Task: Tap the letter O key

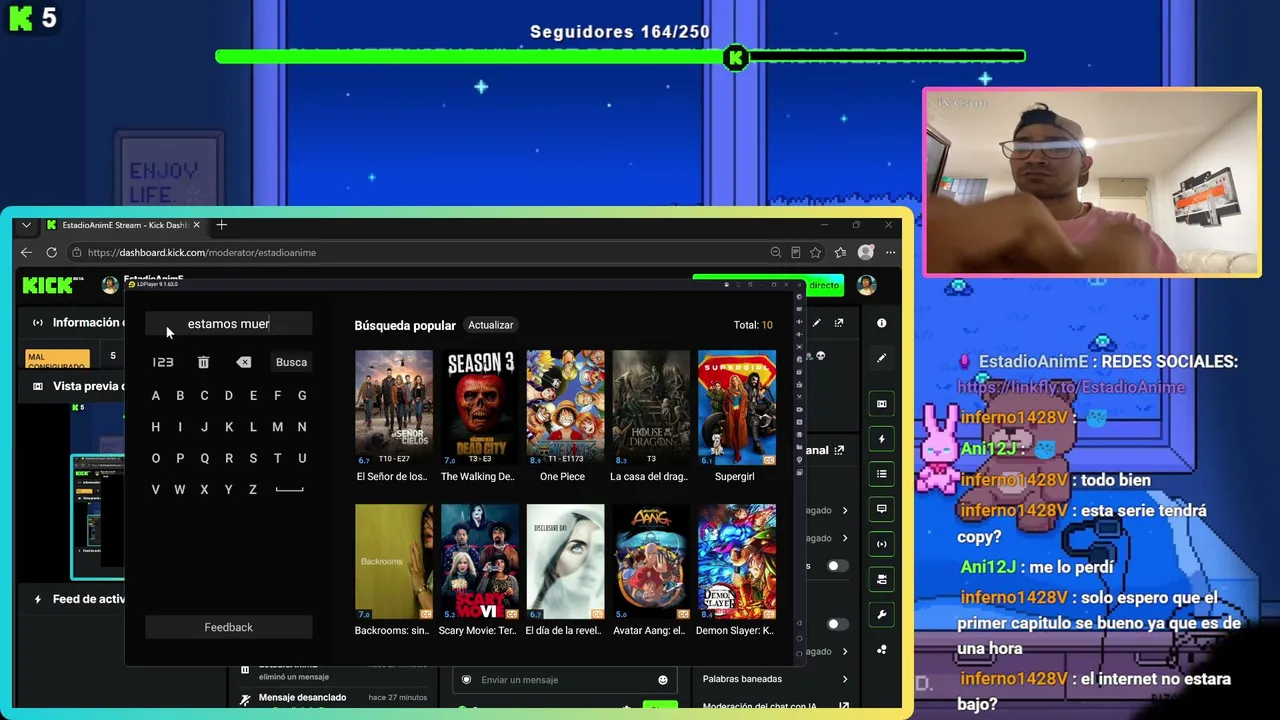Action: [156, 458]
